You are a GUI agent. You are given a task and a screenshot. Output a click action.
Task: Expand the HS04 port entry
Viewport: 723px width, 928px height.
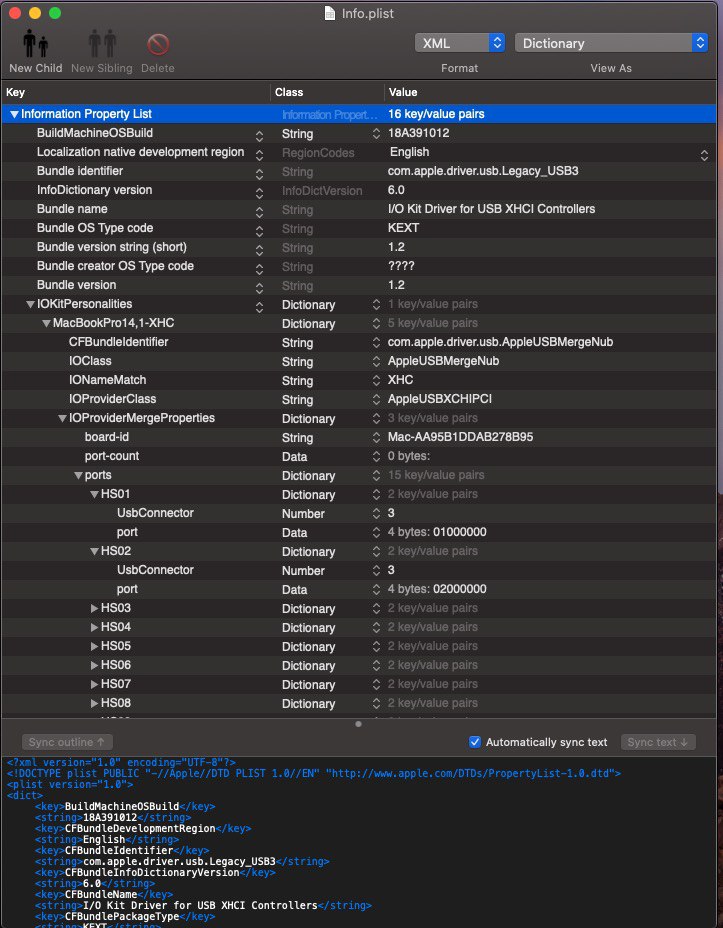click(x=94, y=627)
